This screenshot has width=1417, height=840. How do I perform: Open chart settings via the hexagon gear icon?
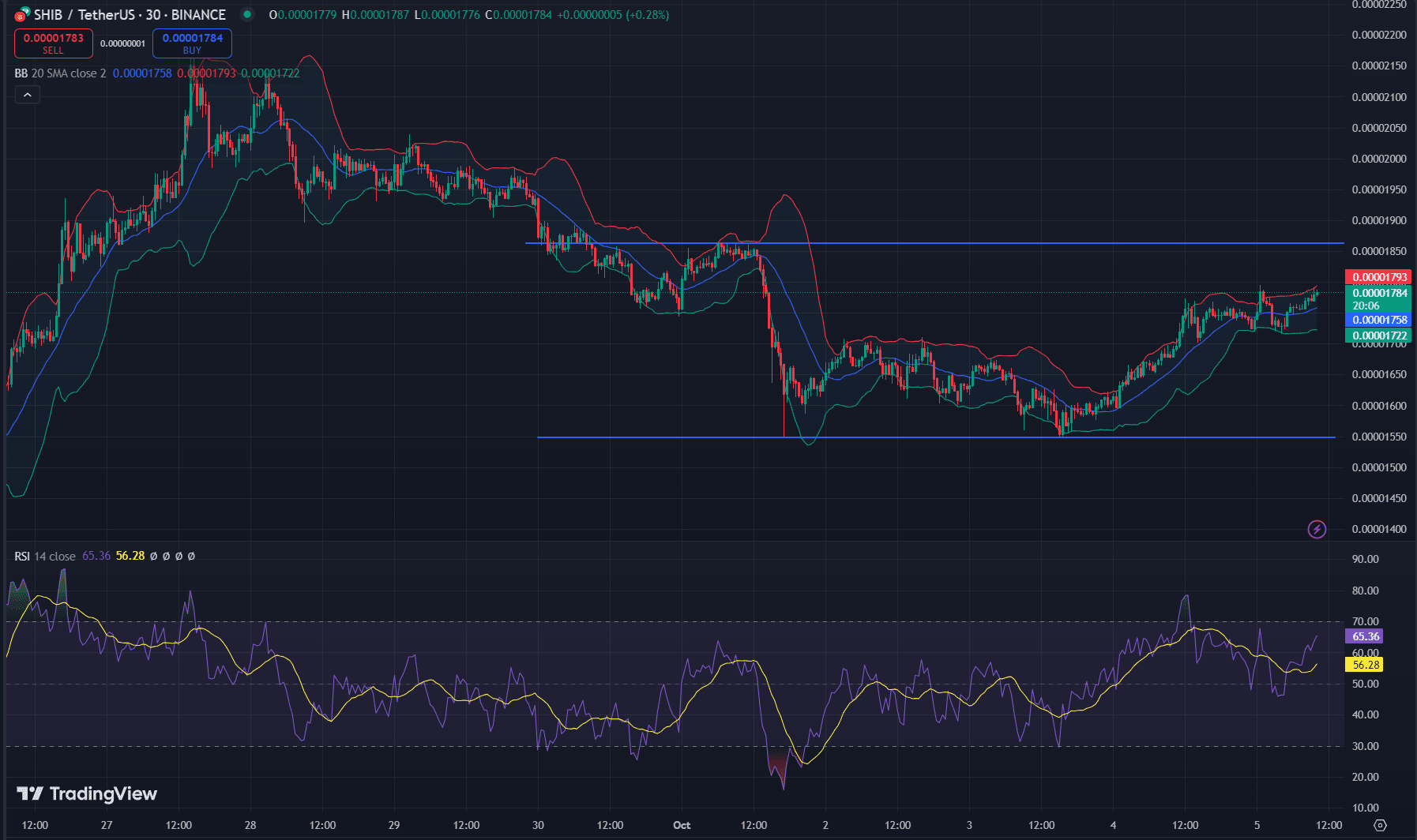tap(1380, 825)
